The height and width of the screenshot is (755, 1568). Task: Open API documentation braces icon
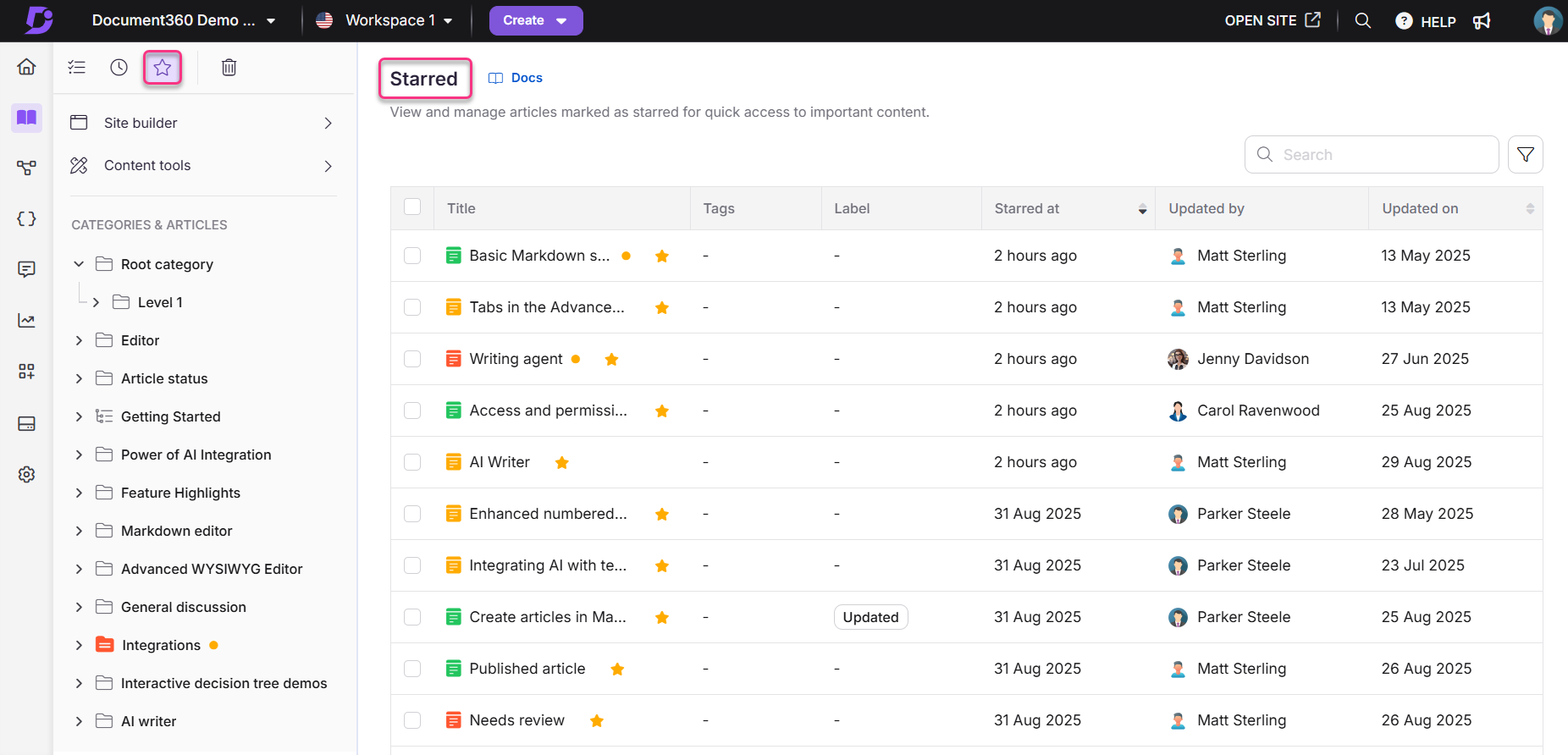[26, 219]
